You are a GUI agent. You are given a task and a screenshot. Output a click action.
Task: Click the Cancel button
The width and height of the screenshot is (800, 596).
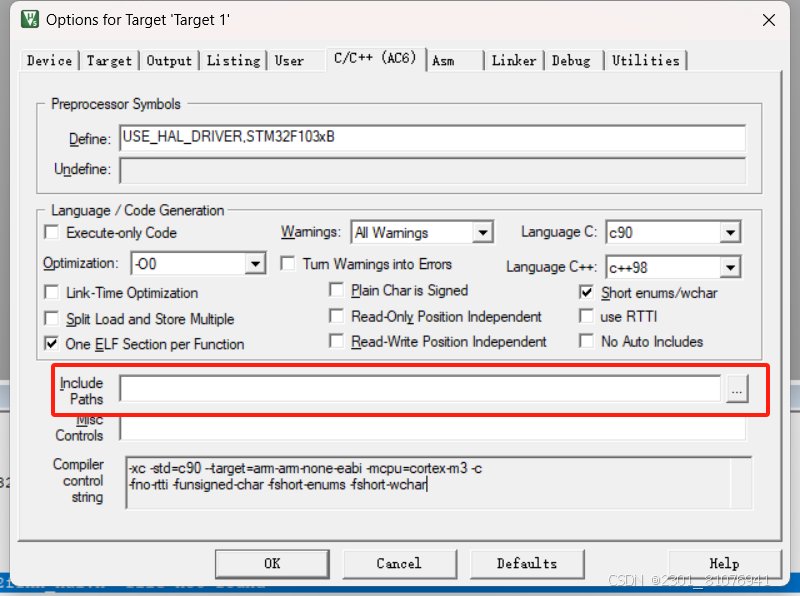tap(399, 563)
